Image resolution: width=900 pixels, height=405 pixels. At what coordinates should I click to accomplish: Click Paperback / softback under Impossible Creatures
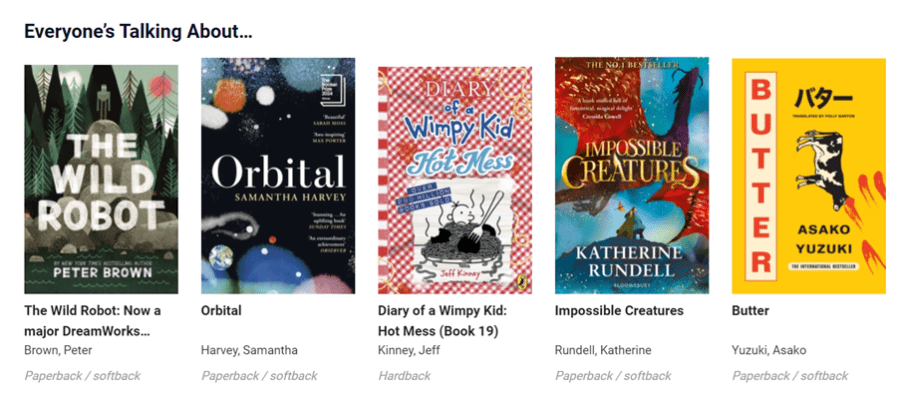(613, 376)
